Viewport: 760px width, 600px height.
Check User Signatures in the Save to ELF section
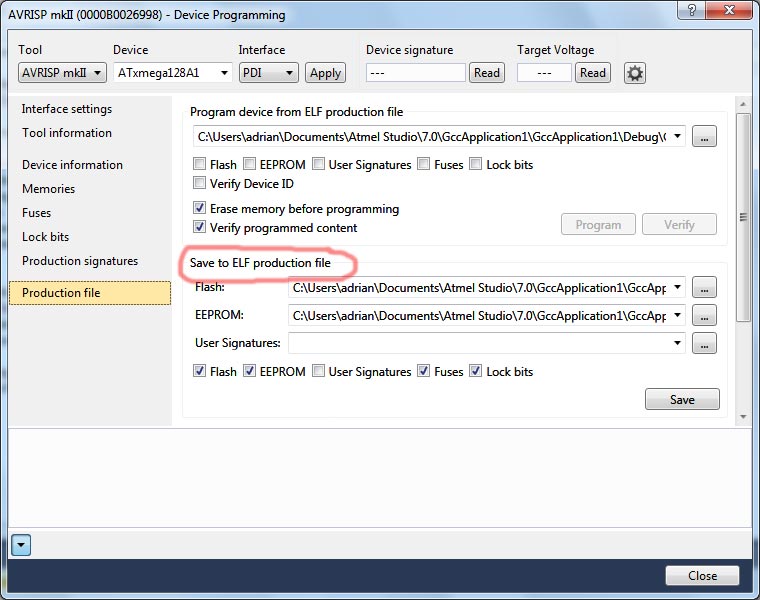pos(318,371)
